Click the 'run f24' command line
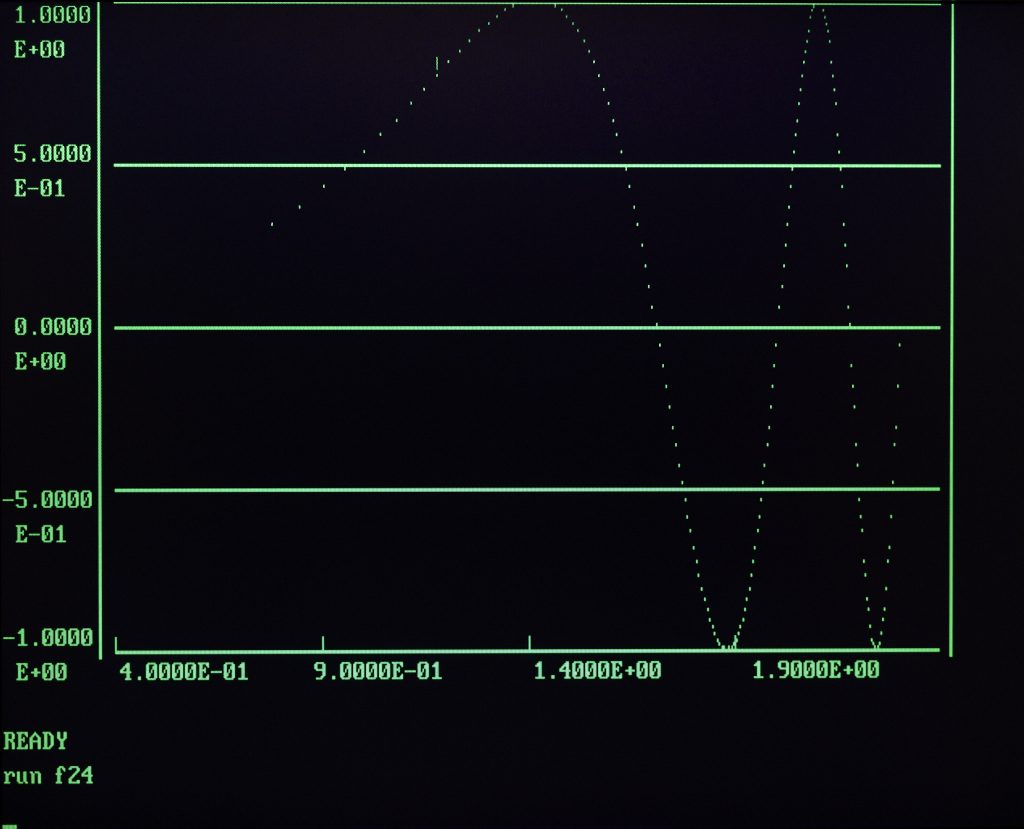 [48, 776]
